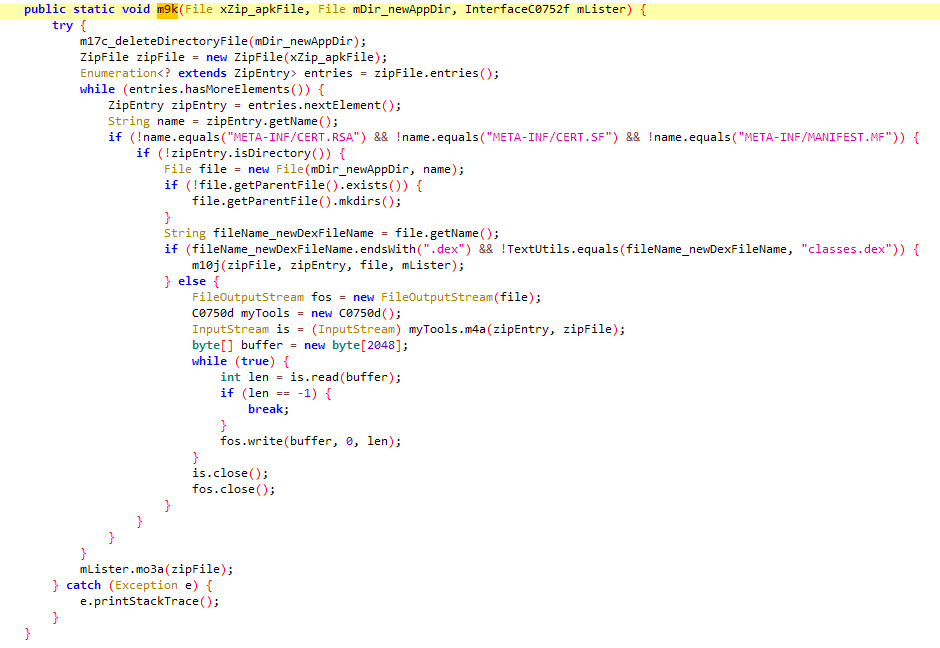Click the m4a method call

tap(475, 329)
